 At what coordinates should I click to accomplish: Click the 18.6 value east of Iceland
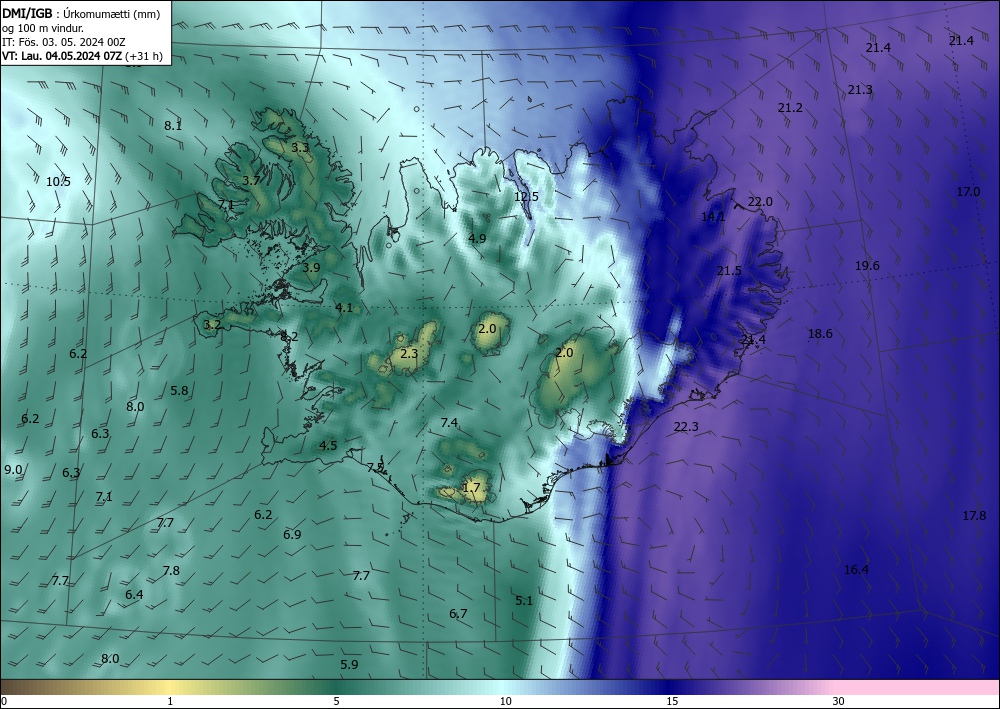(820, 333)
